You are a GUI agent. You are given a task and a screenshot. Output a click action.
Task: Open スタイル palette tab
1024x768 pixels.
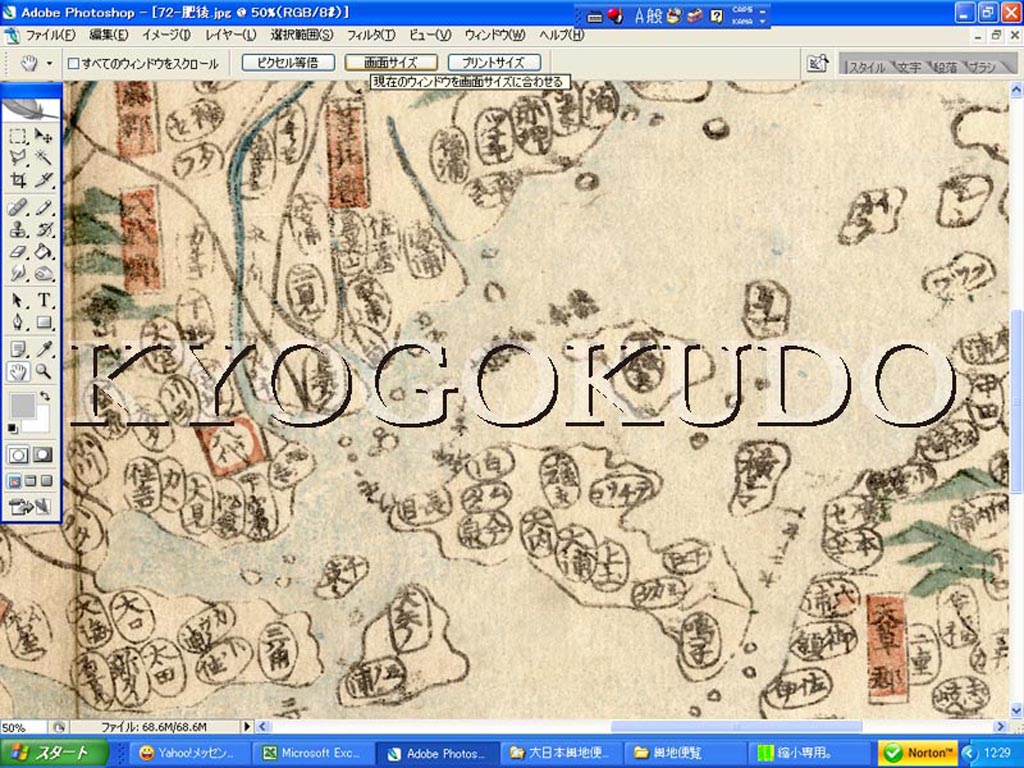coord(865,67)
